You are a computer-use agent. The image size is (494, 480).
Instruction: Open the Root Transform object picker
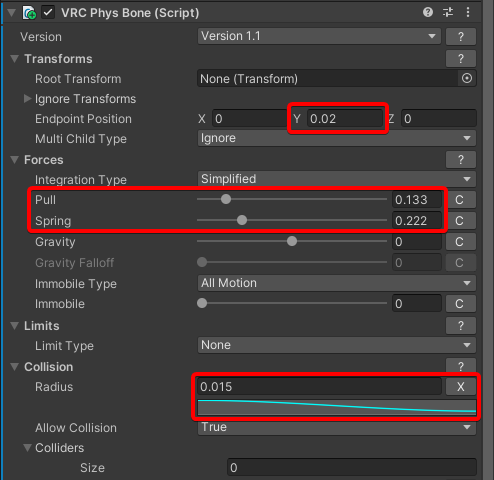pyautogui.click(x=467, y=78)
